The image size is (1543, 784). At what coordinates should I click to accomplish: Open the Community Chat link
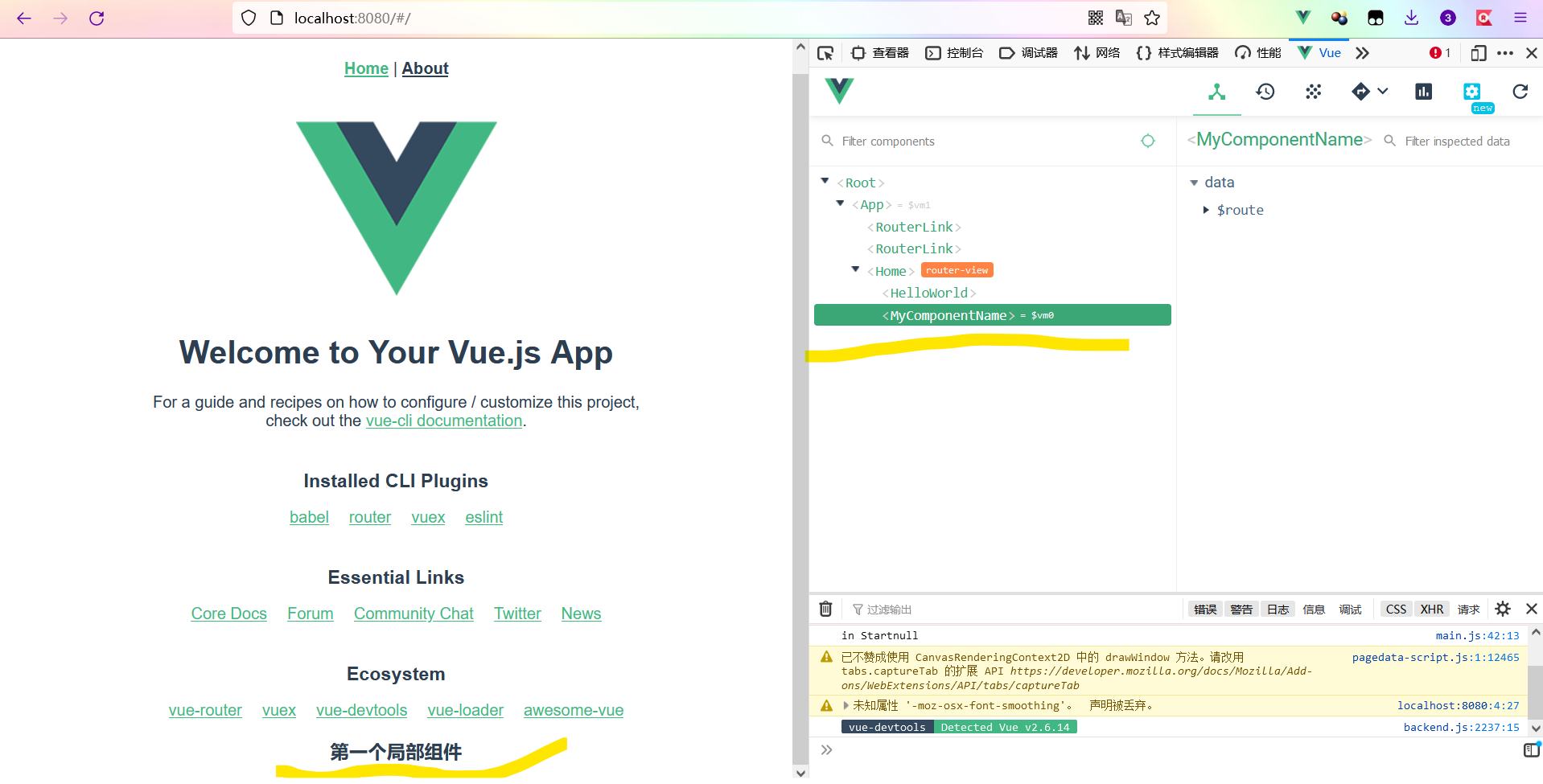pyautogui.click(x=414, y=614)
